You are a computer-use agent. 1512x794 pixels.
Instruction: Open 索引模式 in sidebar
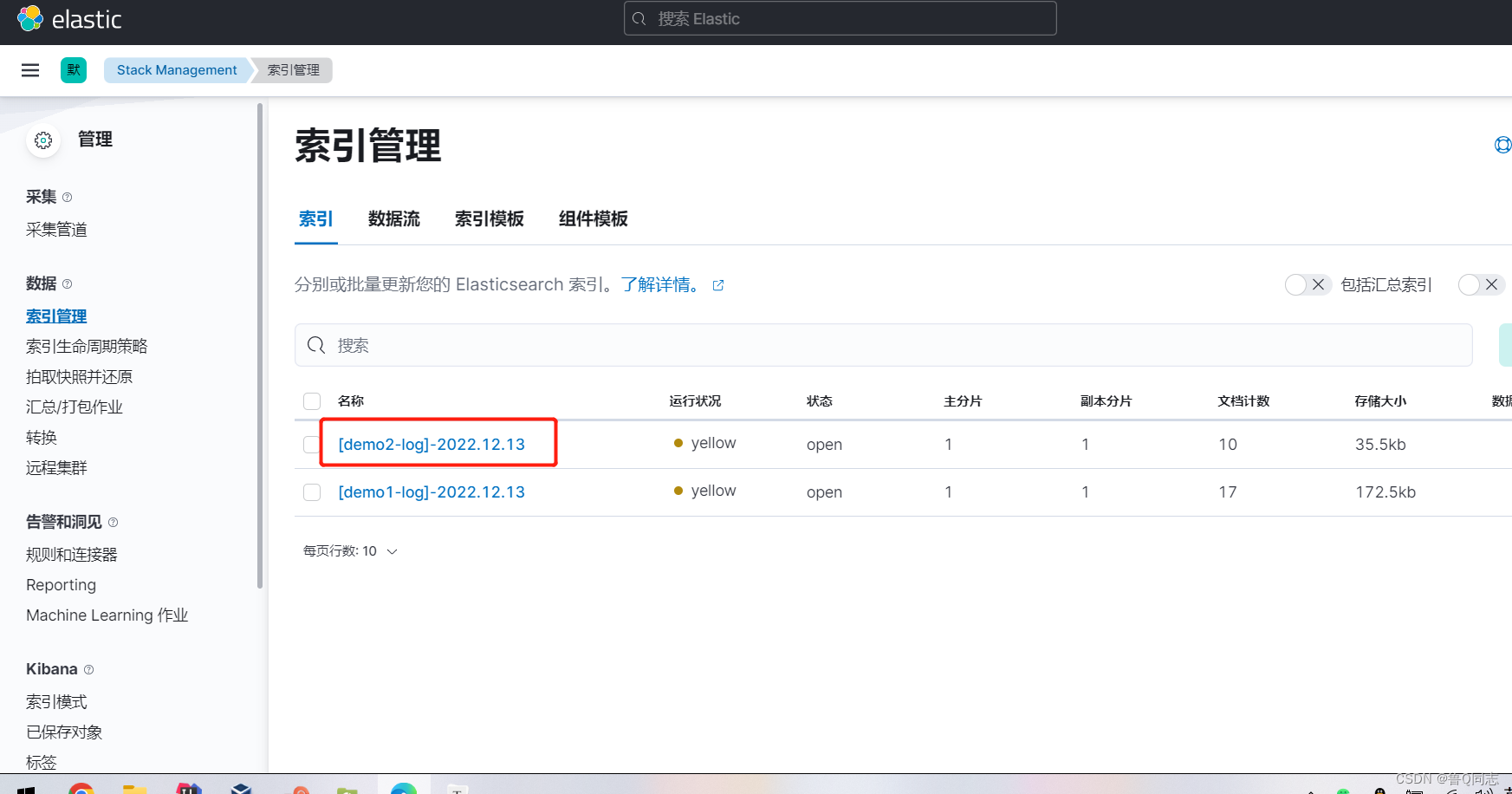point(56,702)
